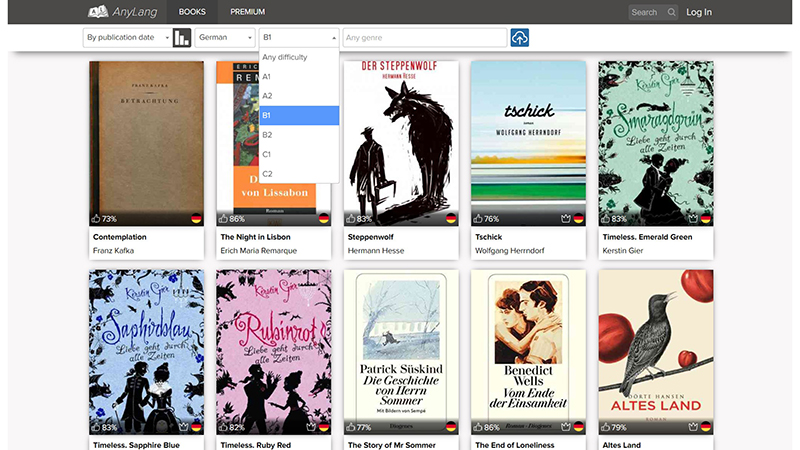Image resolution: width=800 pixels, height=450 pixels.
Task: Click The Night in Lisbon title
Action: [255, 237]
